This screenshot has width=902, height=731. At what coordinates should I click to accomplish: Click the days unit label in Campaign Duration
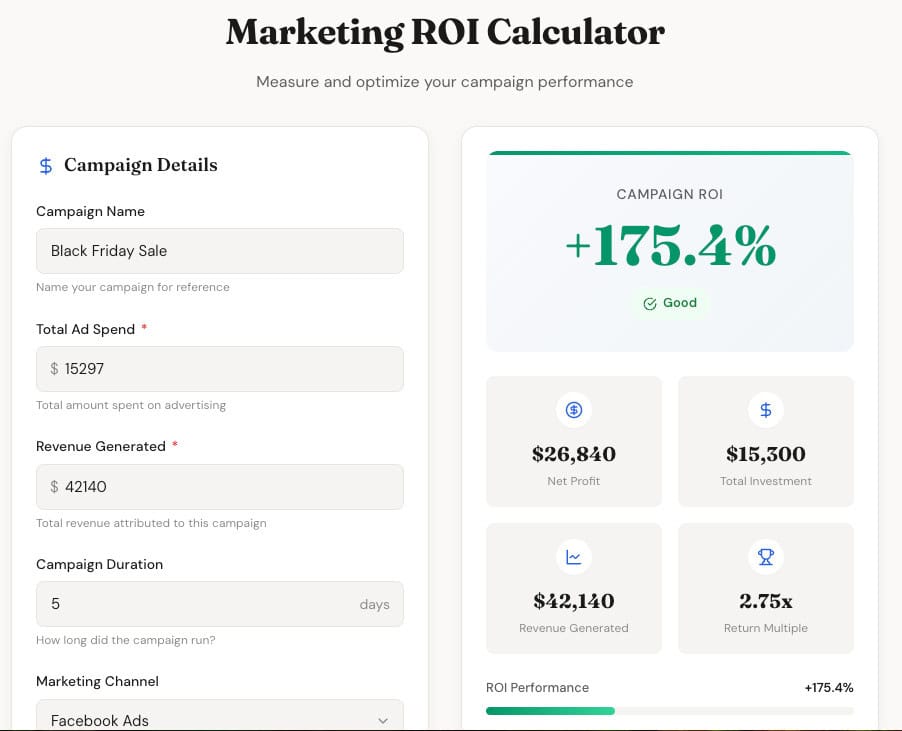[x=374, y=604]
